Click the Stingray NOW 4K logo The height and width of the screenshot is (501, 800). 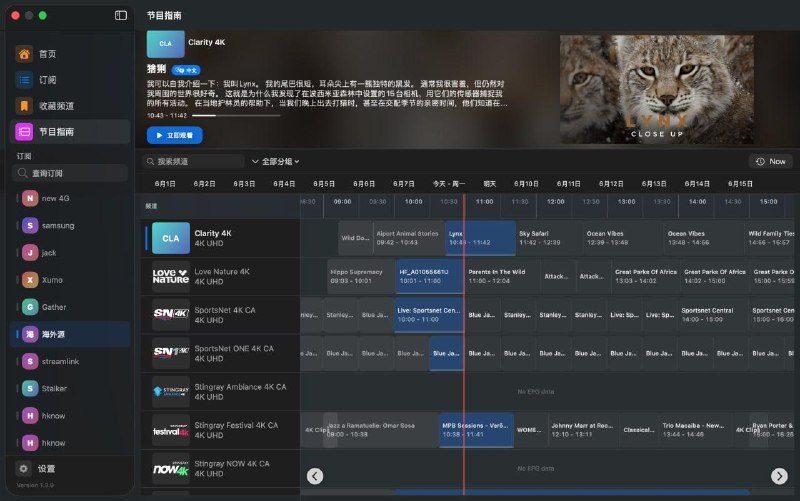coord(171,468)
